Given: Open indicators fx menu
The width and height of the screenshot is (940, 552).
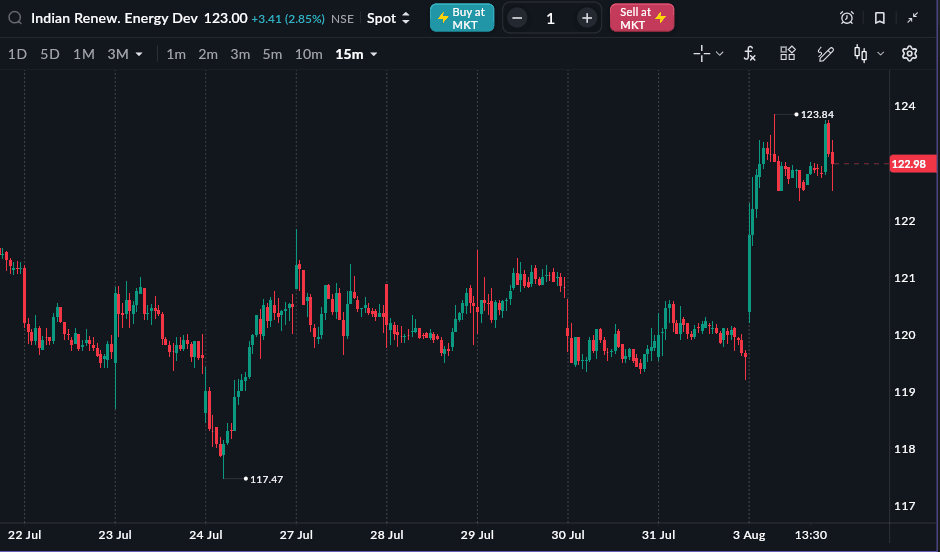Looking at the screenshot, I should click(749, 54).
